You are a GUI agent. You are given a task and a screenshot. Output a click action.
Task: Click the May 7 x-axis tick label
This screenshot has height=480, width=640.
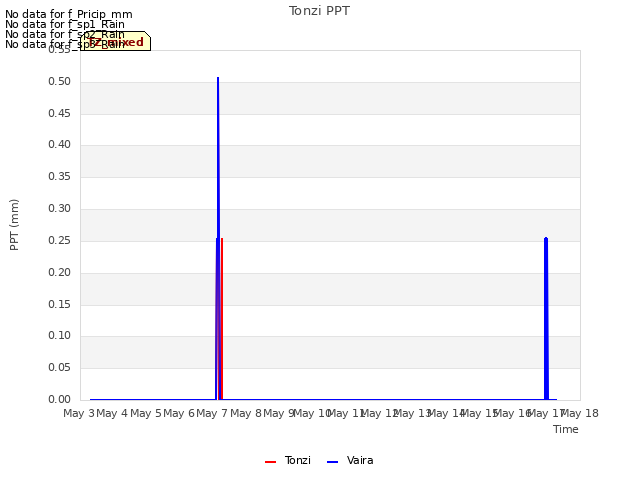tap(212, 413)
